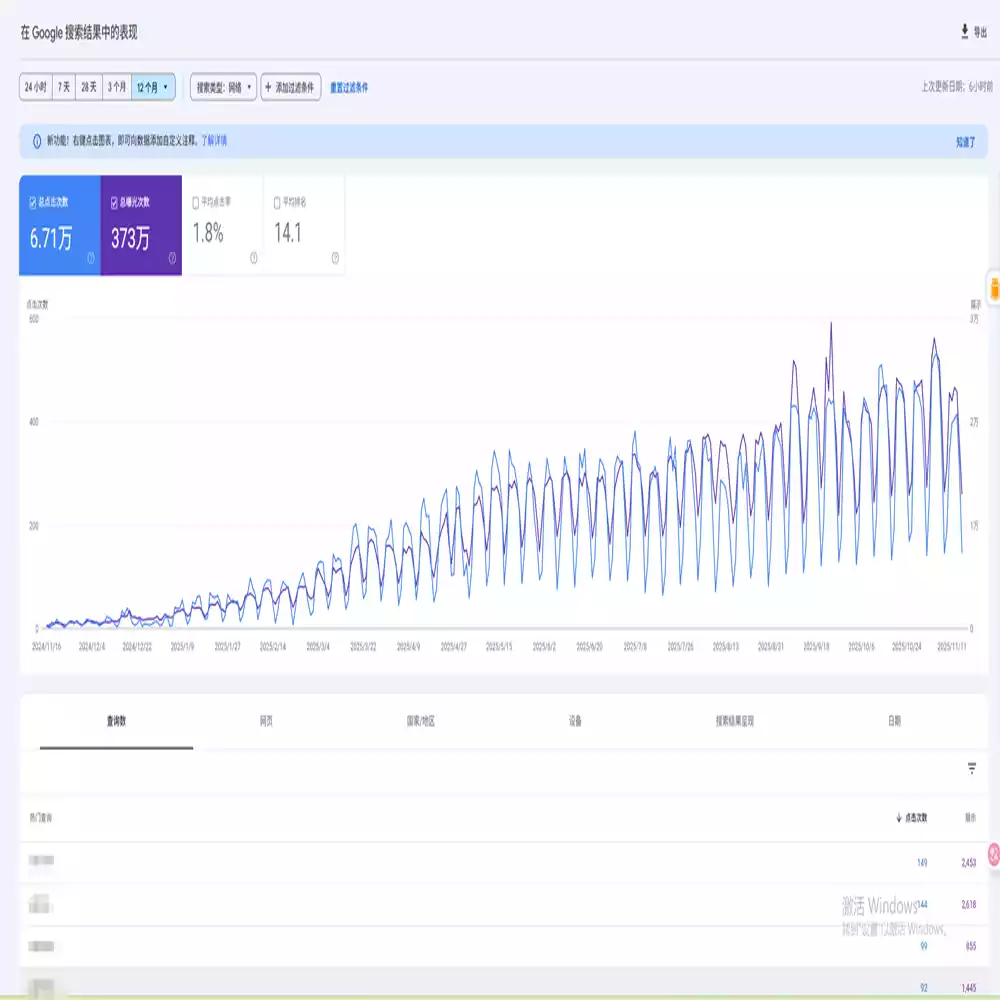Uncheck the 总曝光次数 metric checkbox
This screenshot has height=1000, width=1000.
click(114, 202)
